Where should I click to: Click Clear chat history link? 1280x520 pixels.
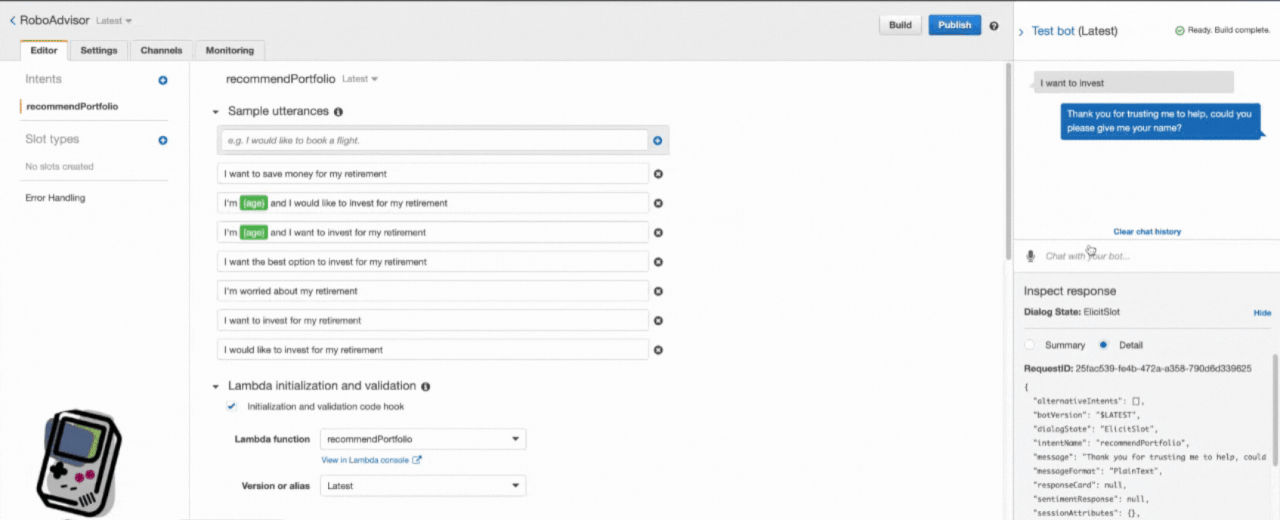click(1147, 232)
